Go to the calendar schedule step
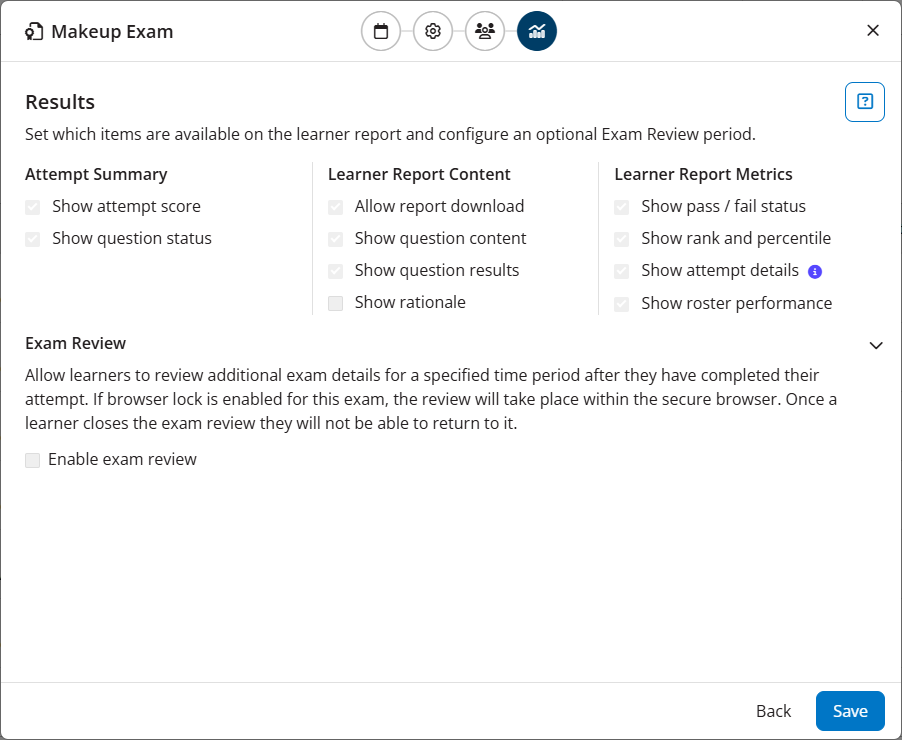The width and height of the screenshot is (902, 740). point(381,31)
